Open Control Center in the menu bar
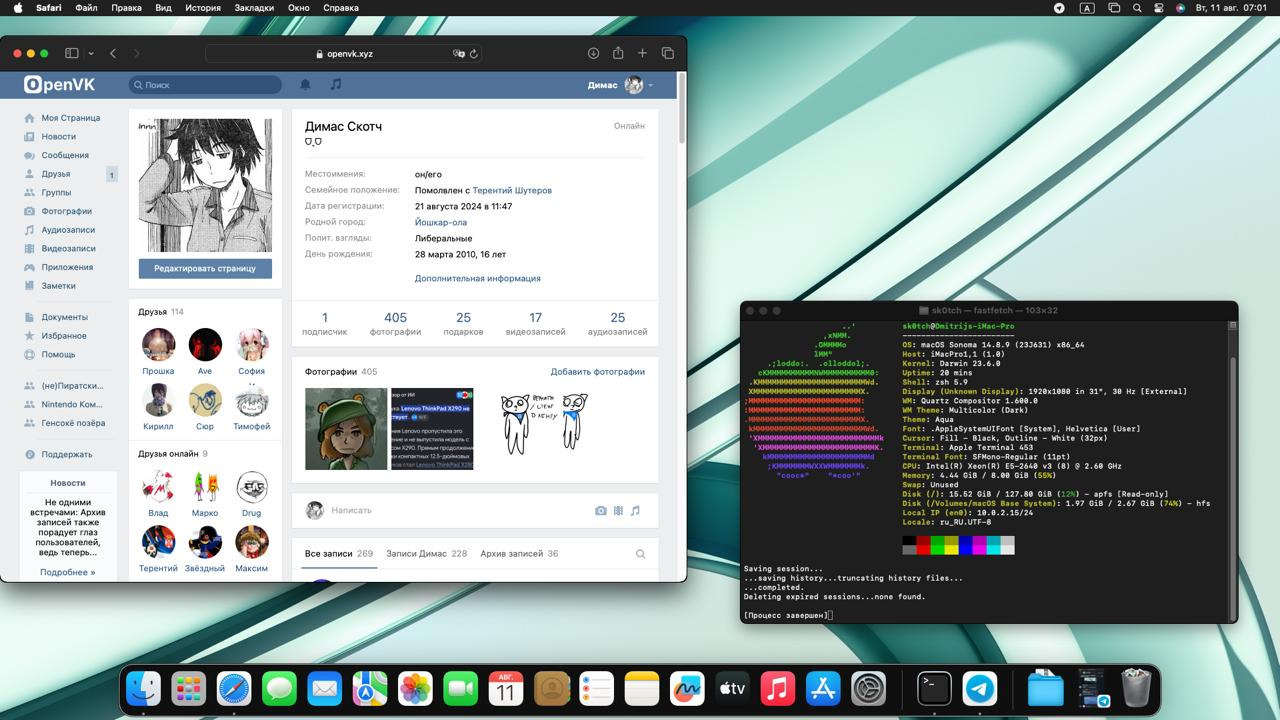Screen dimensions: 1280x720 [1159, 8]
